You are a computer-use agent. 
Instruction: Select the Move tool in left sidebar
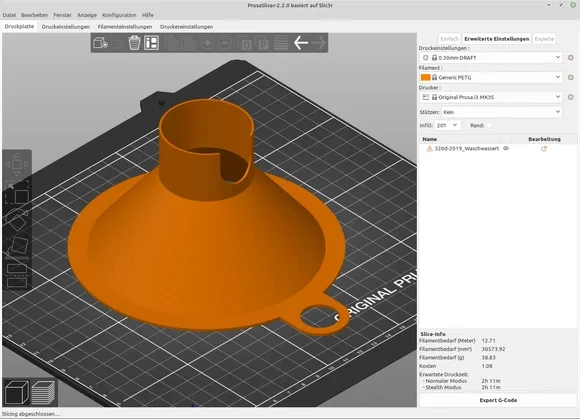point(17,165)
